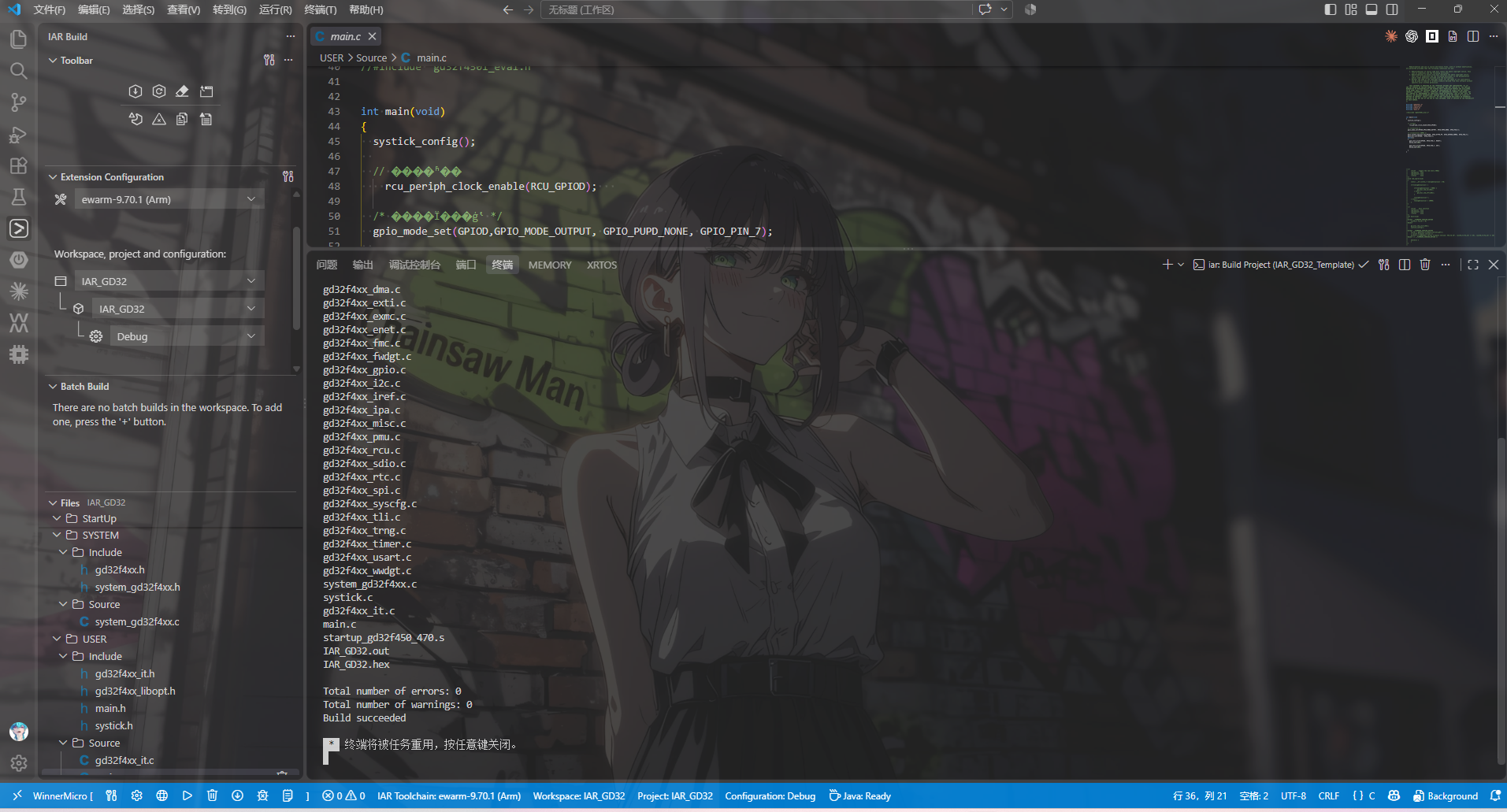The width and height of the screenshot is (1507, 812).
Task: Click the bug debug icon in the status bar
Action: (262, 795)
